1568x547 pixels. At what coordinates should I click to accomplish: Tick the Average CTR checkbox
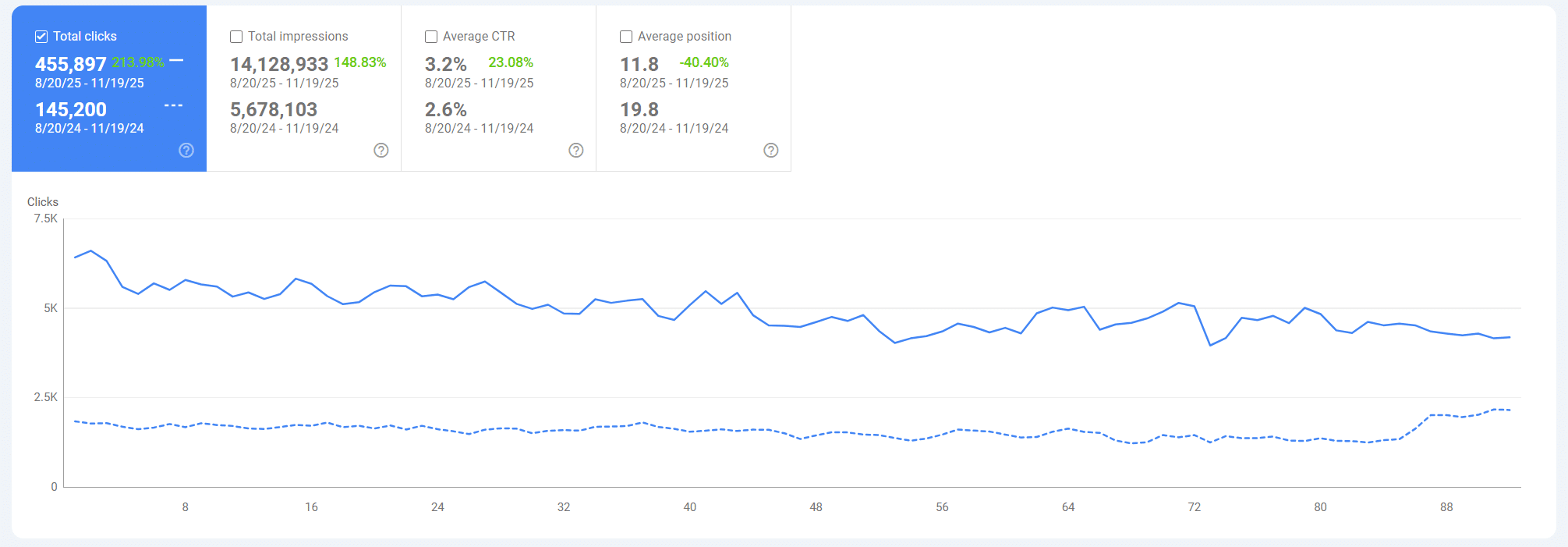(x=431, y=37)
